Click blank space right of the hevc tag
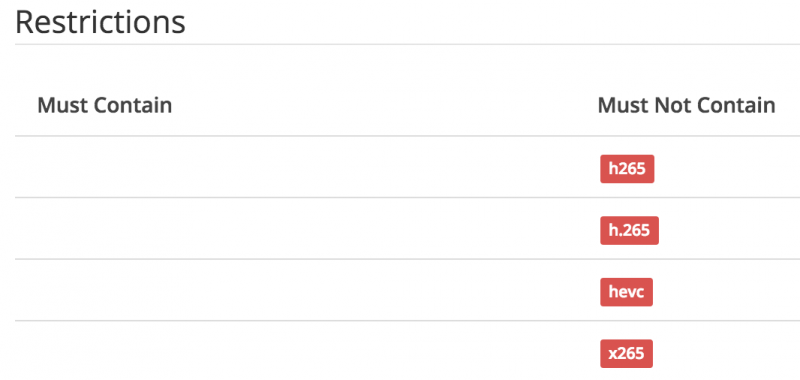 point(727,292)
